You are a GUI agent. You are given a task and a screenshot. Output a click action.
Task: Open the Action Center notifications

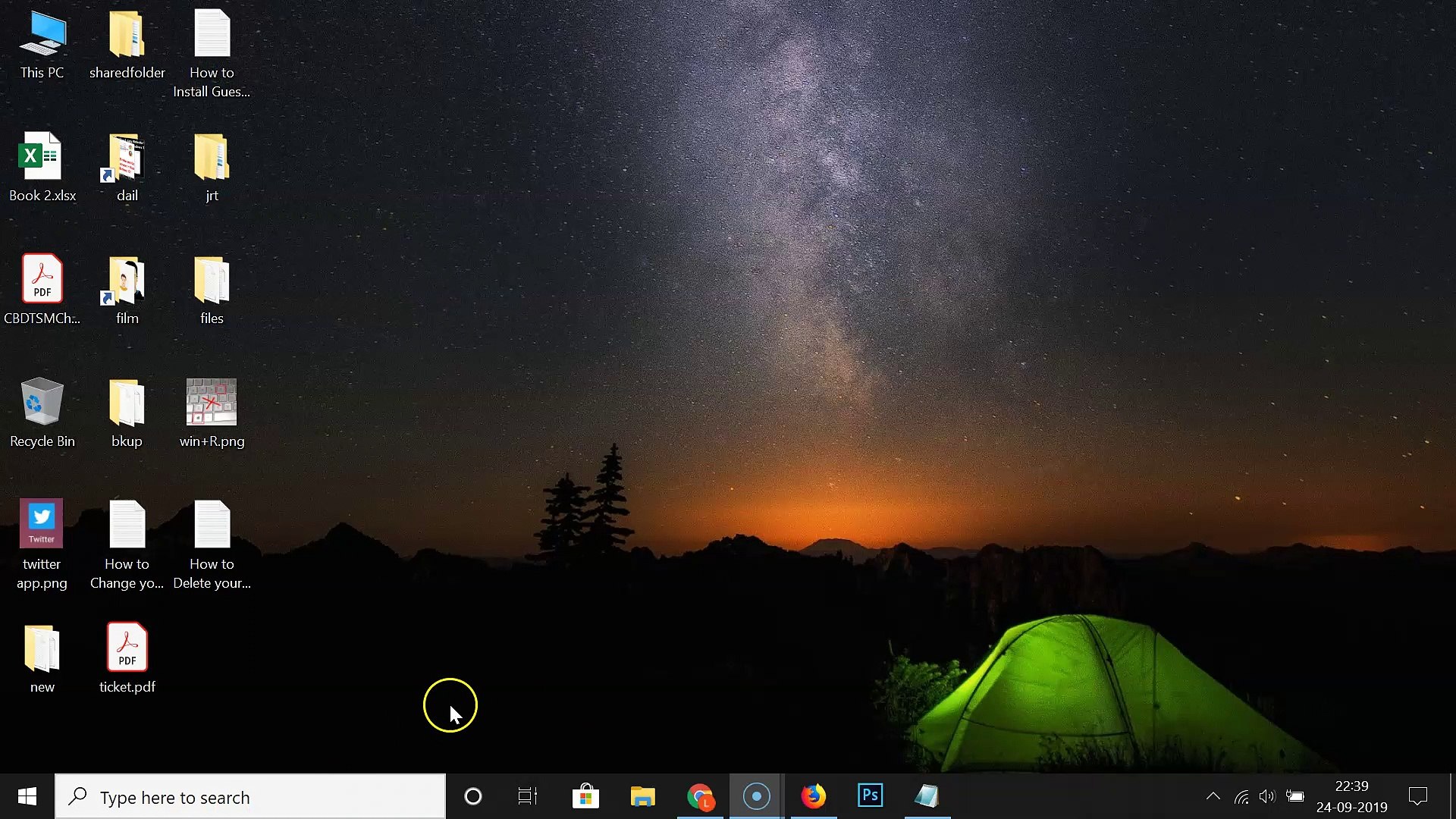(x=1417, y=796)
